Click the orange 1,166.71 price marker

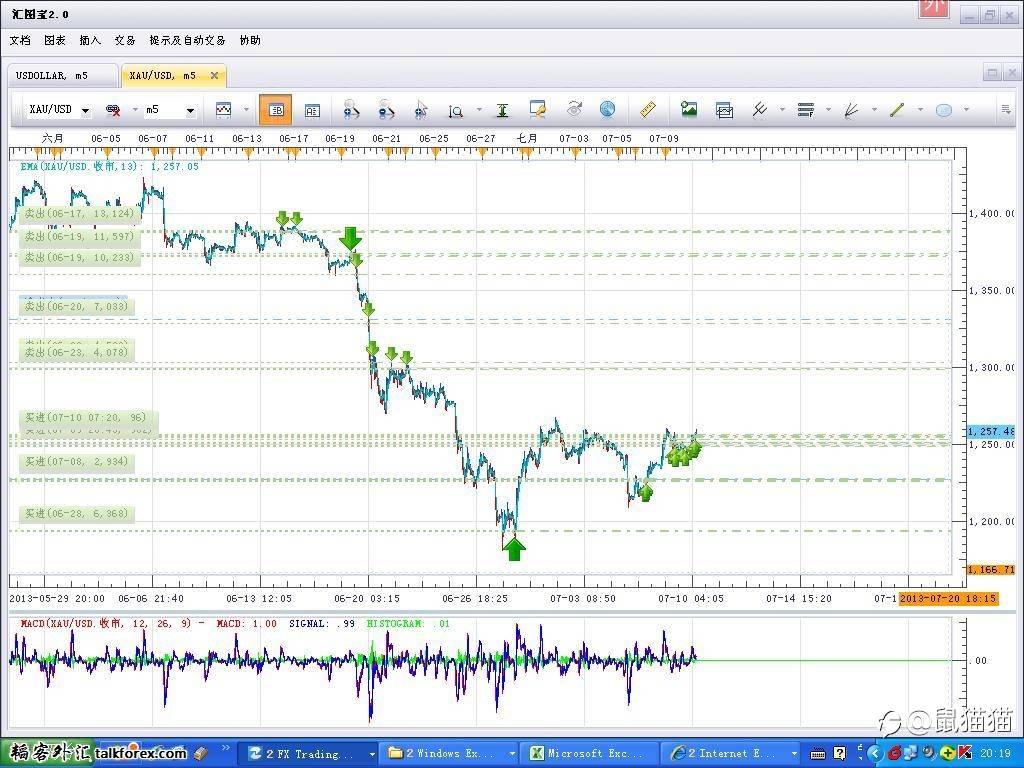(991, 569)
